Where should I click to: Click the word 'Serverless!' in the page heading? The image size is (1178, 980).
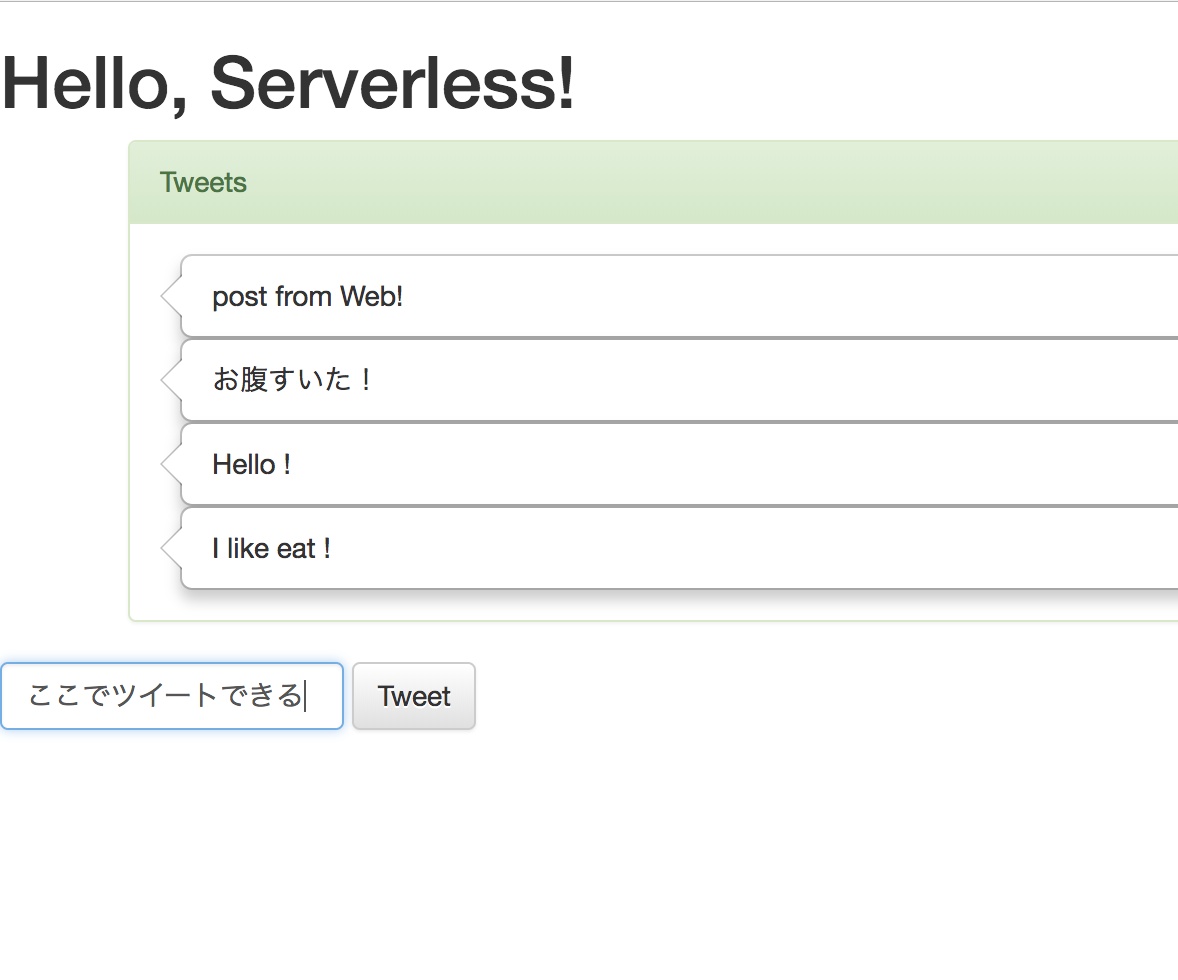[x=392, y=83]
